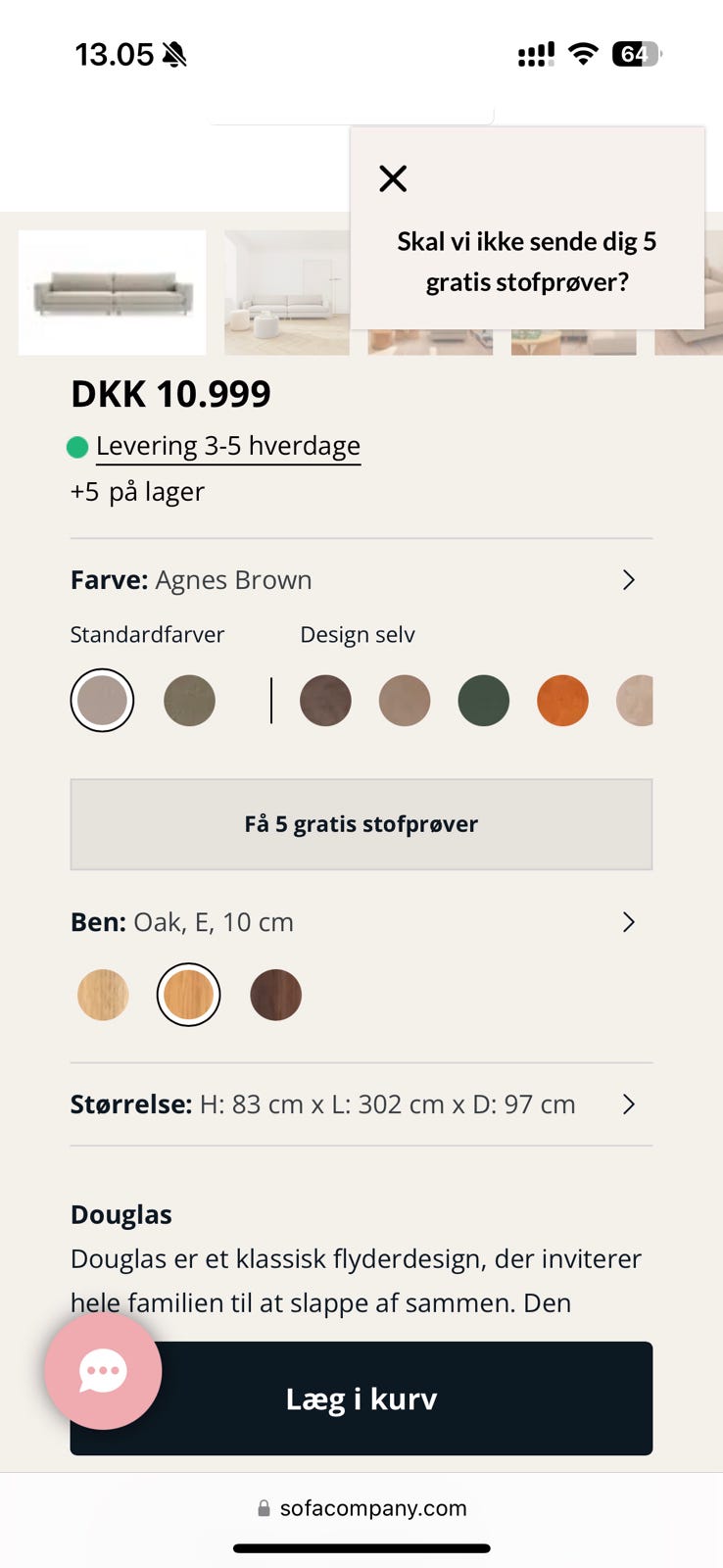Open the pink chat bubble icon

click(103, 1371)
